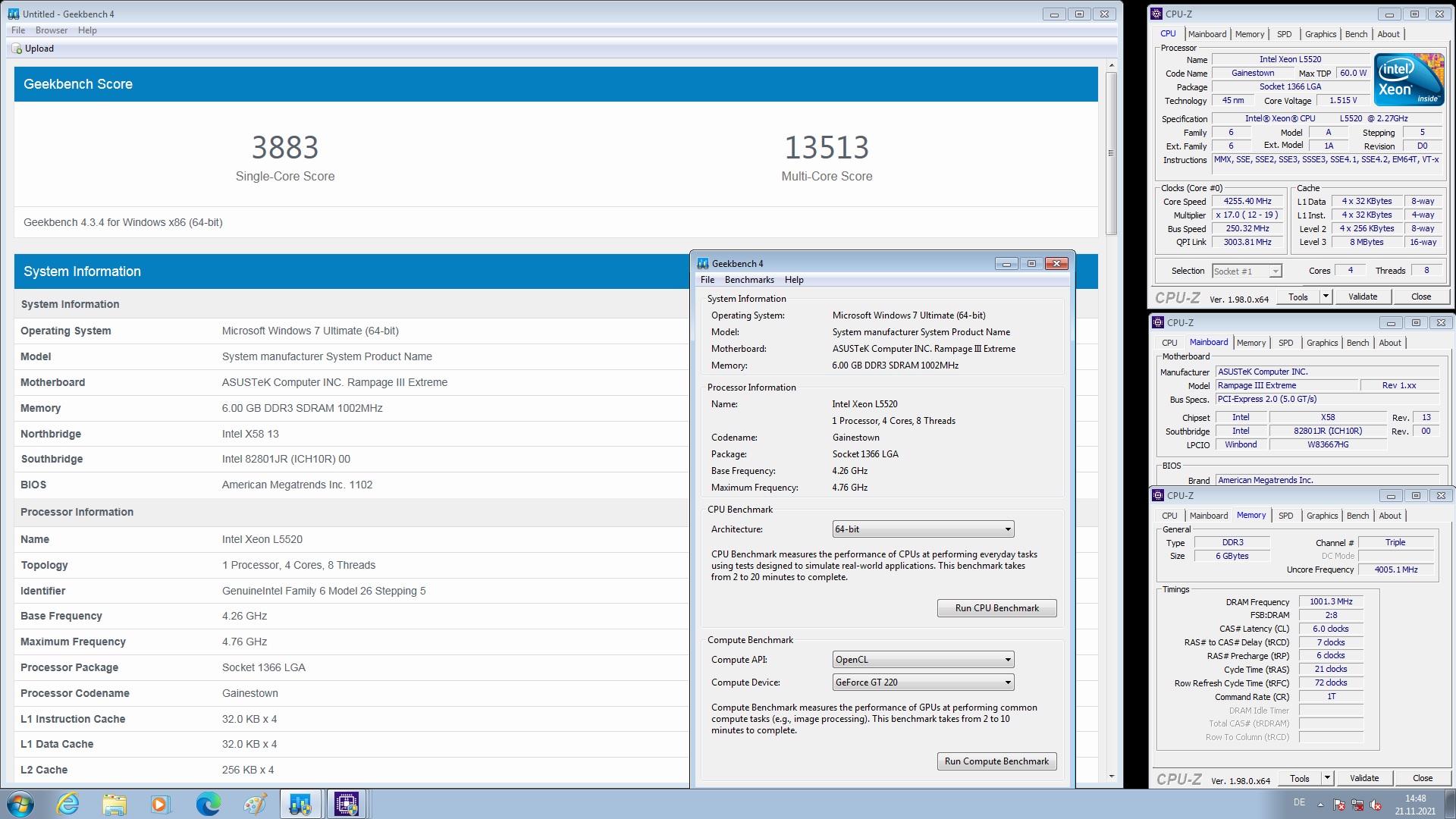Click Geekbench vertical scrollbar thumb
This screenshot has height=819, width=1456.
pyautogui.click(x=1111, y=153)
